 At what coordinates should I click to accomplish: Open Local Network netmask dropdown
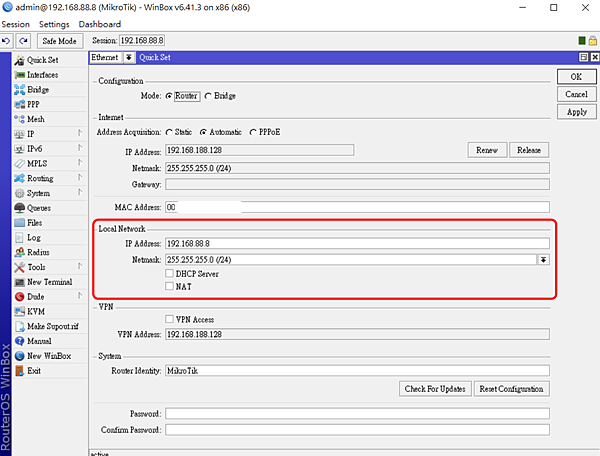(543, 260)
